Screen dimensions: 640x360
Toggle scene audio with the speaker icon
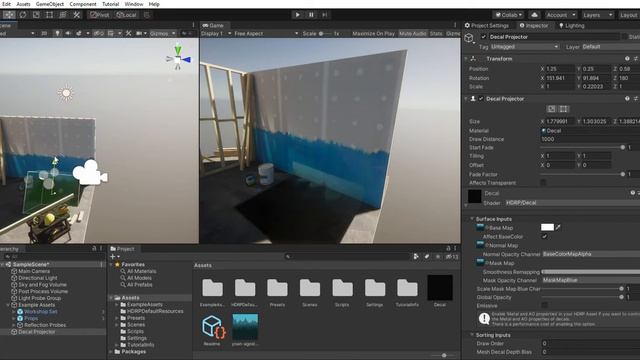(68, 33)
